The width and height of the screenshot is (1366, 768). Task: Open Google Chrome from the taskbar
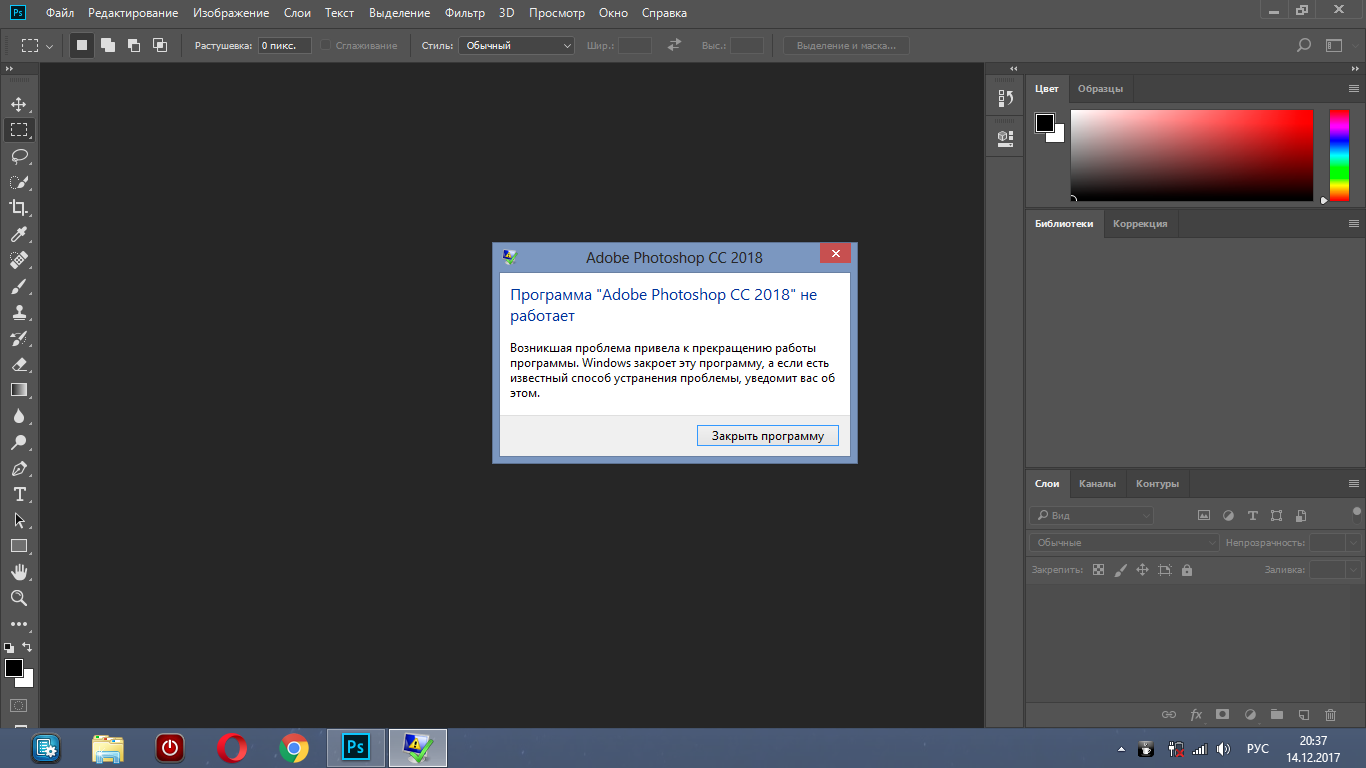pos(293,747)
